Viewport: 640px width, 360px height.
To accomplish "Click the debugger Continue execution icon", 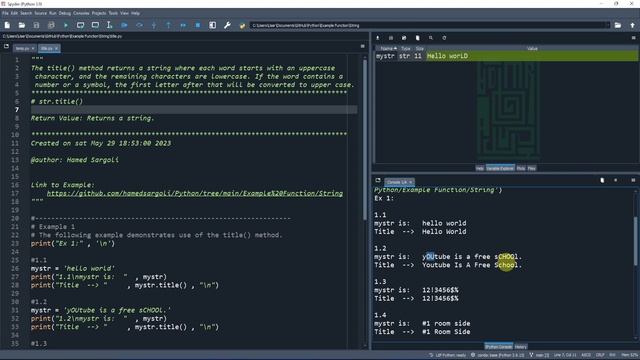I will [183, 25].
